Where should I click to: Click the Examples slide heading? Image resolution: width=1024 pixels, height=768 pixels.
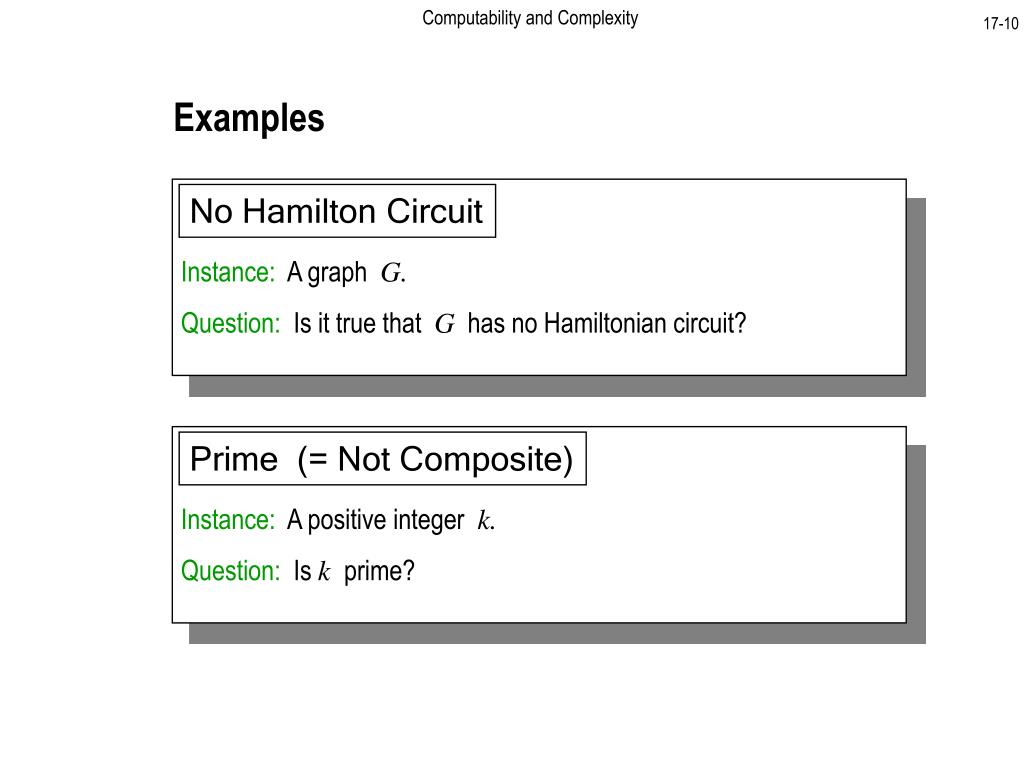pyautogui.click(x=249, y=119)
